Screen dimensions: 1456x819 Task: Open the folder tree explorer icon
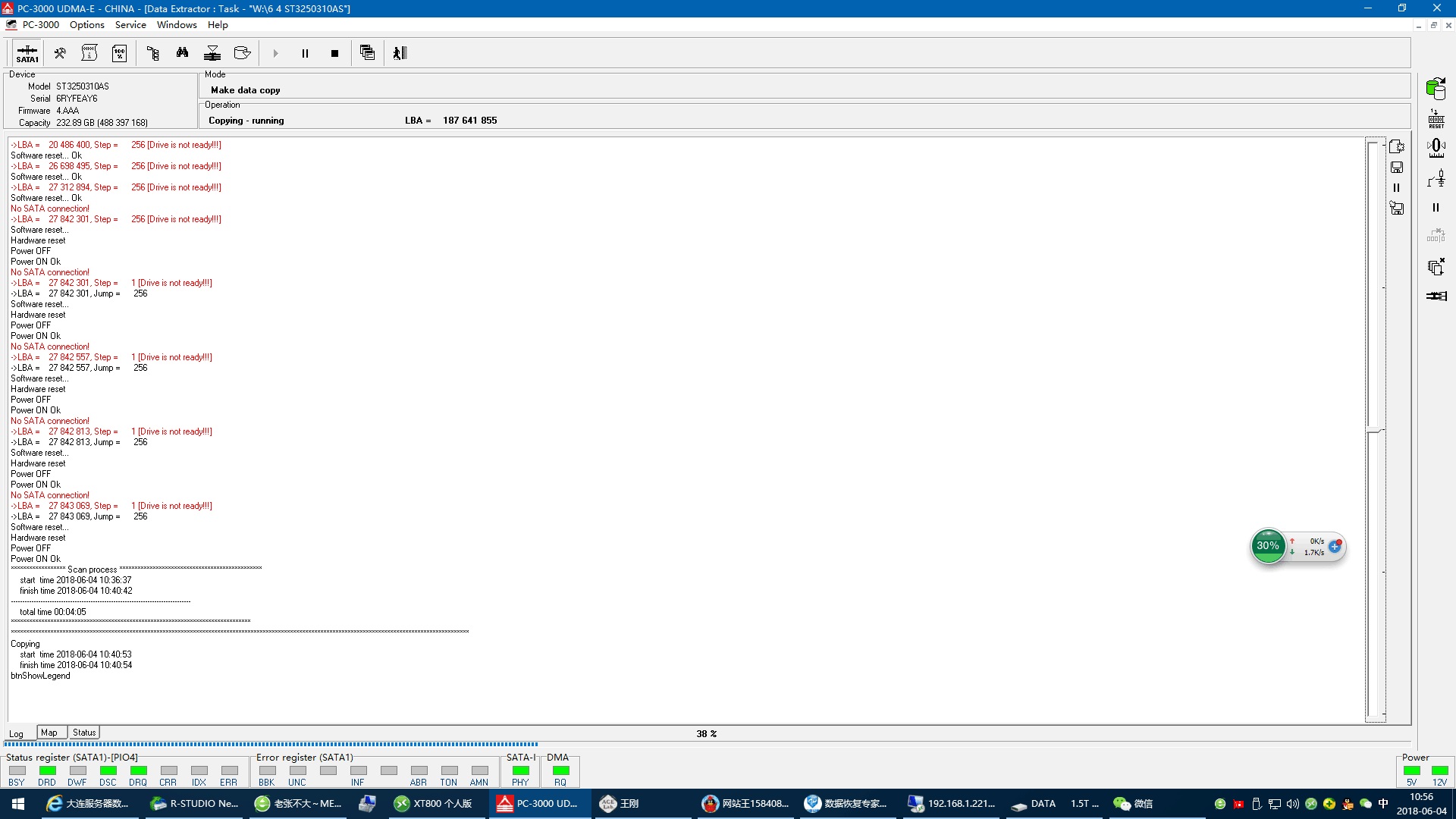(x=153, y=53)
